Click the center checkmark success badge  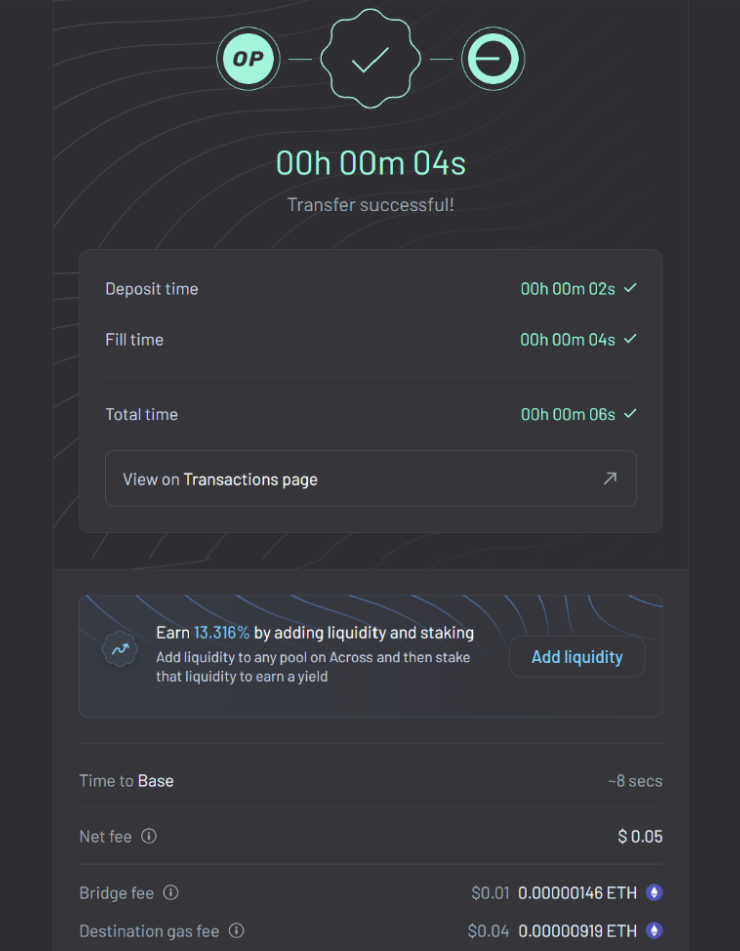coord(371,59)
